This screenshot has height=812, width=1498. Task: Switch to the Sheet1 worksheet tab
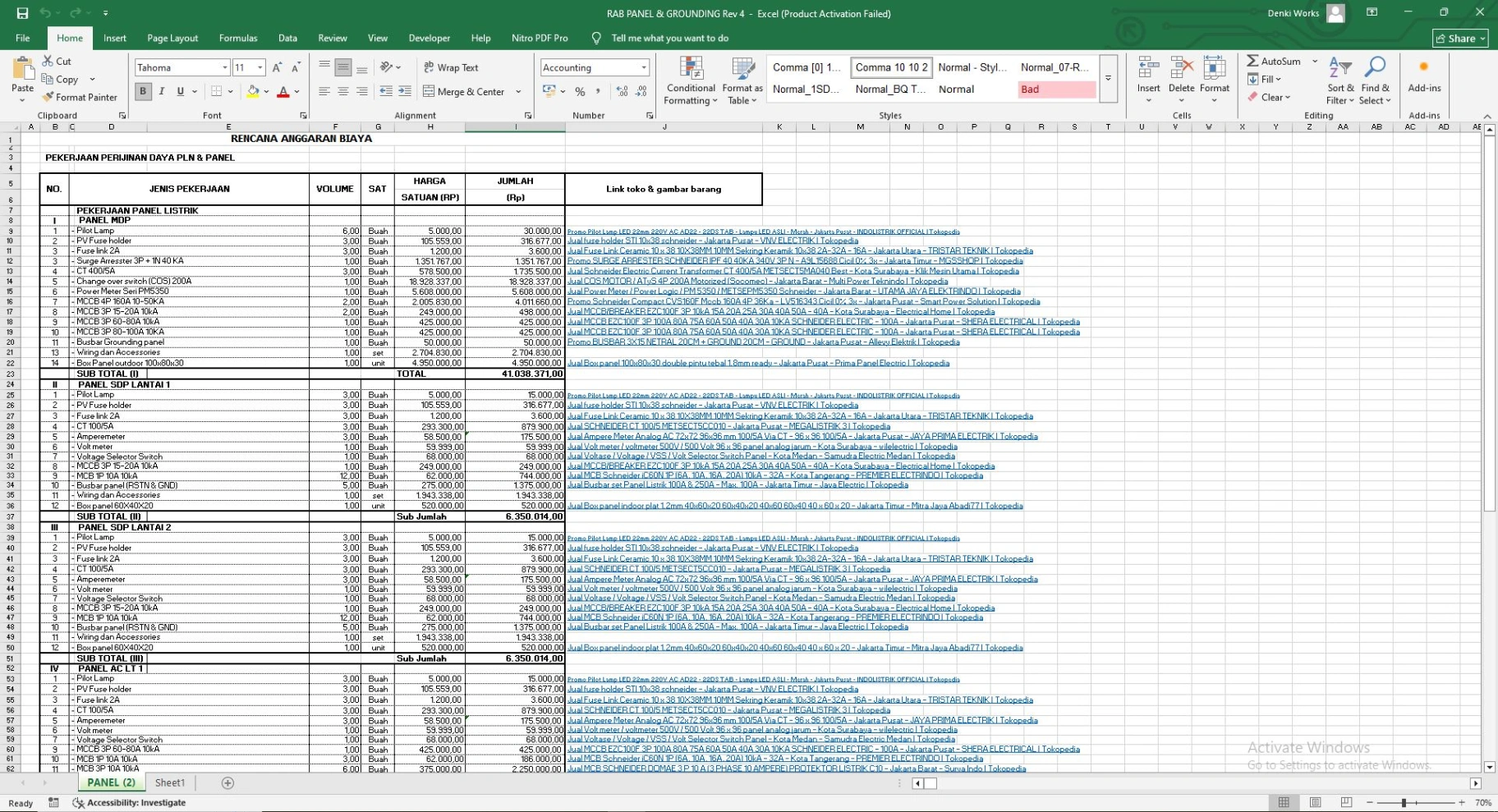170,783
